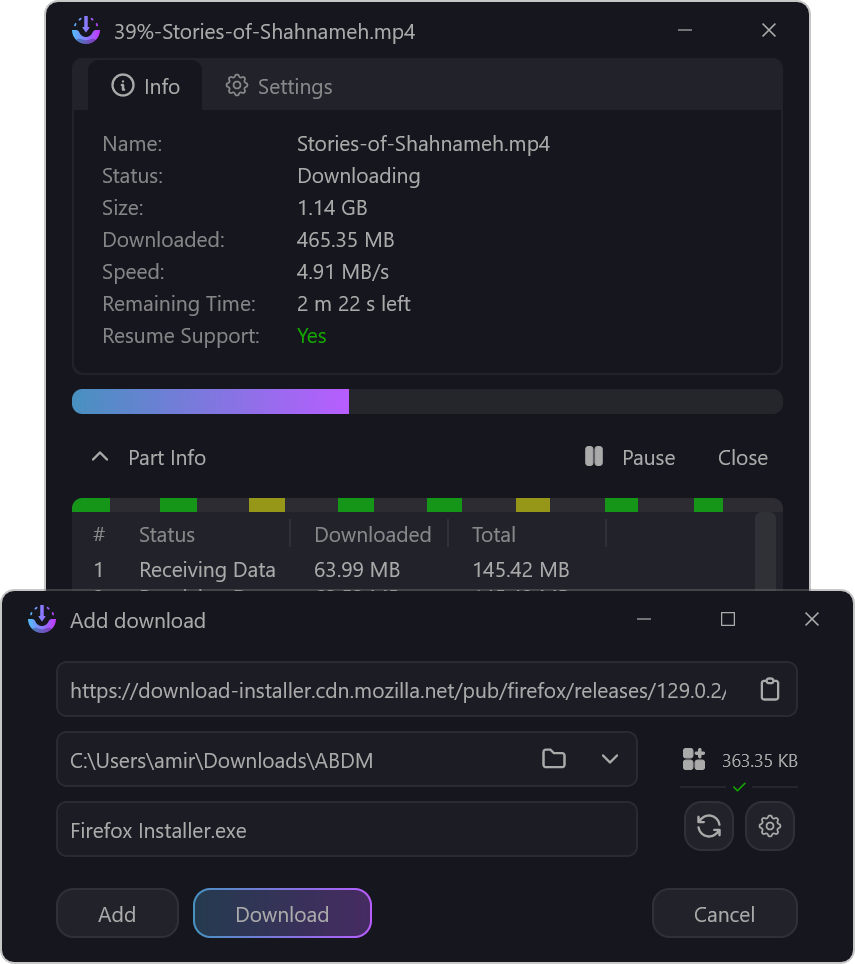The width and height of the screenshot is (855, 964).
Task: Maximize the Add download window
Action: 728,620
